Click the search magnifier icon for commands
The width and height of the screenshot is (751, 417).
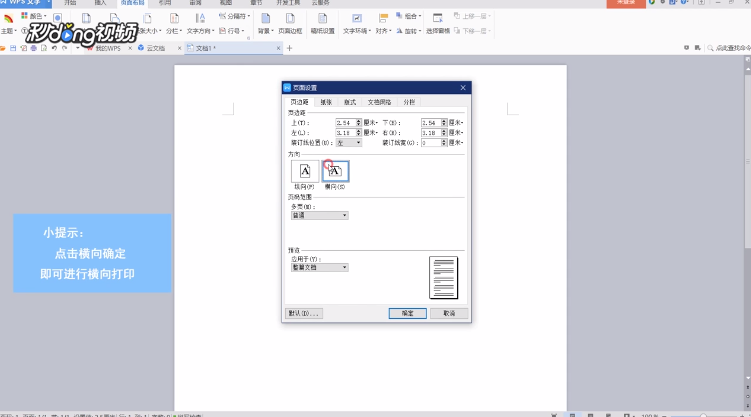point(710,48)
